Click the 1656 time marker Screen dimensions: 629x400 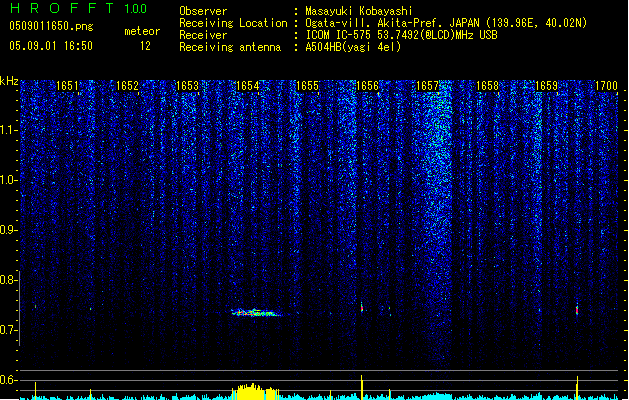tap(367, 85)
